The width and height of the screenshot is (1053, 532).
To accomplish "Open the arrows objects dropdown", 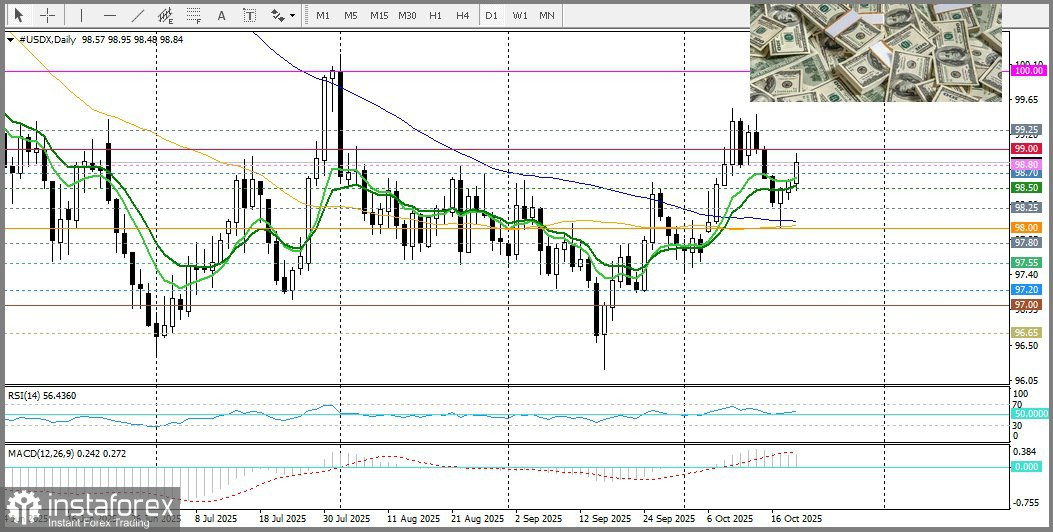I will pos(282,15).
